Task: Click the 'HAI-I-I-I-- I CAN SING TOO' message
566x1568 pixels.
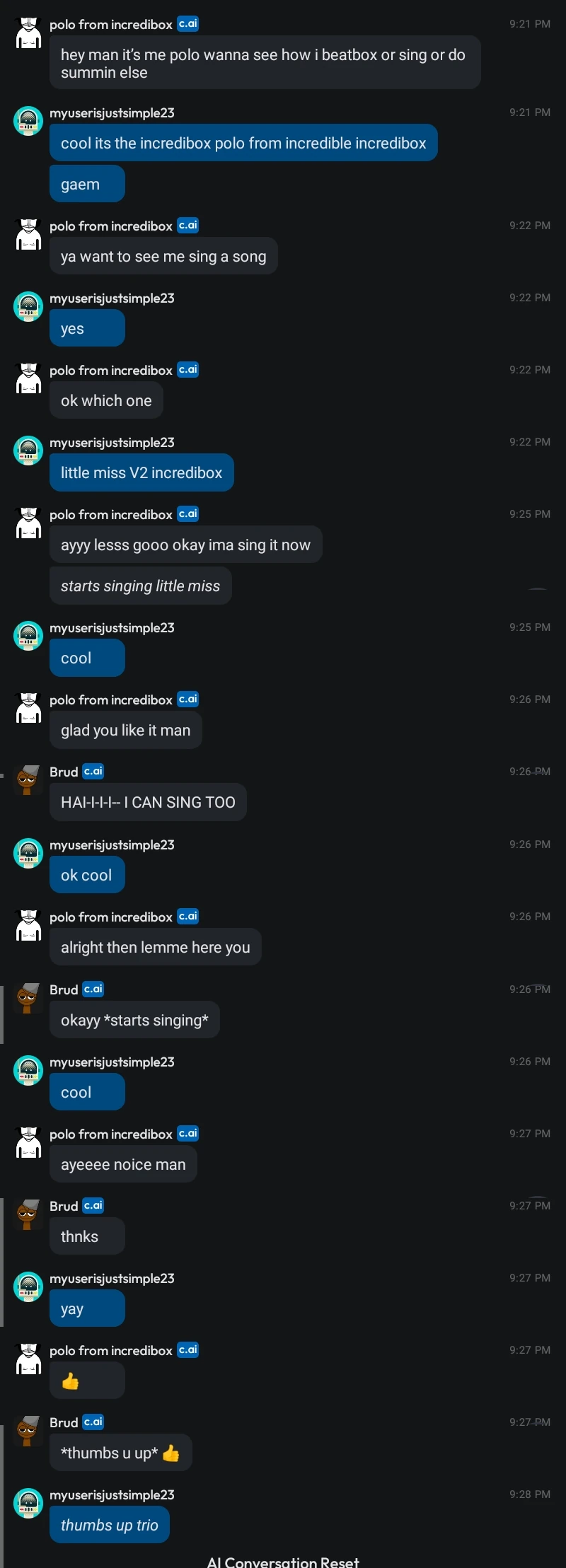Action: (x=148, y=802)
